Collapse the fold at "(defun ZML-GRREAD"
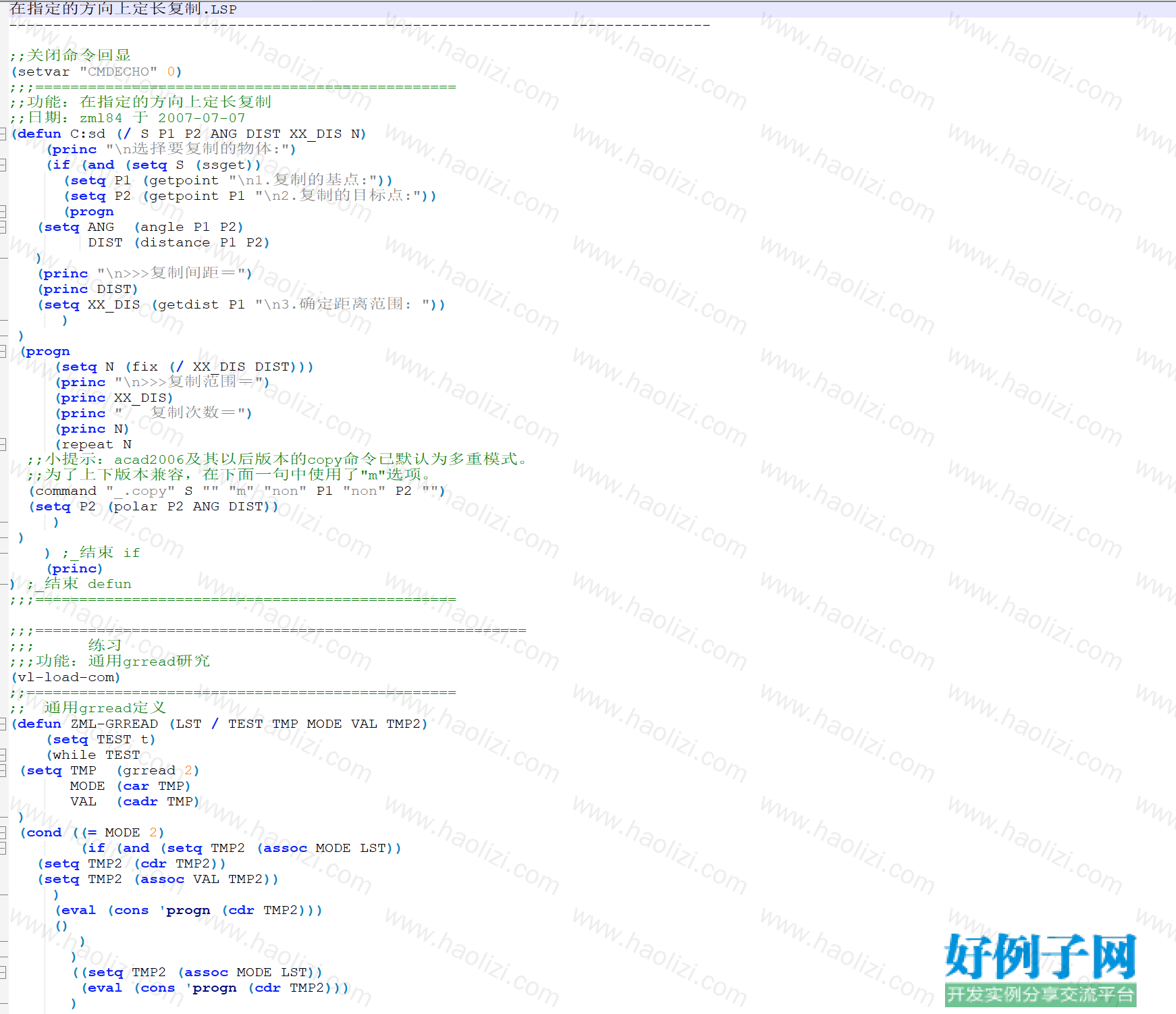1176x1014 pixels. 3,724
